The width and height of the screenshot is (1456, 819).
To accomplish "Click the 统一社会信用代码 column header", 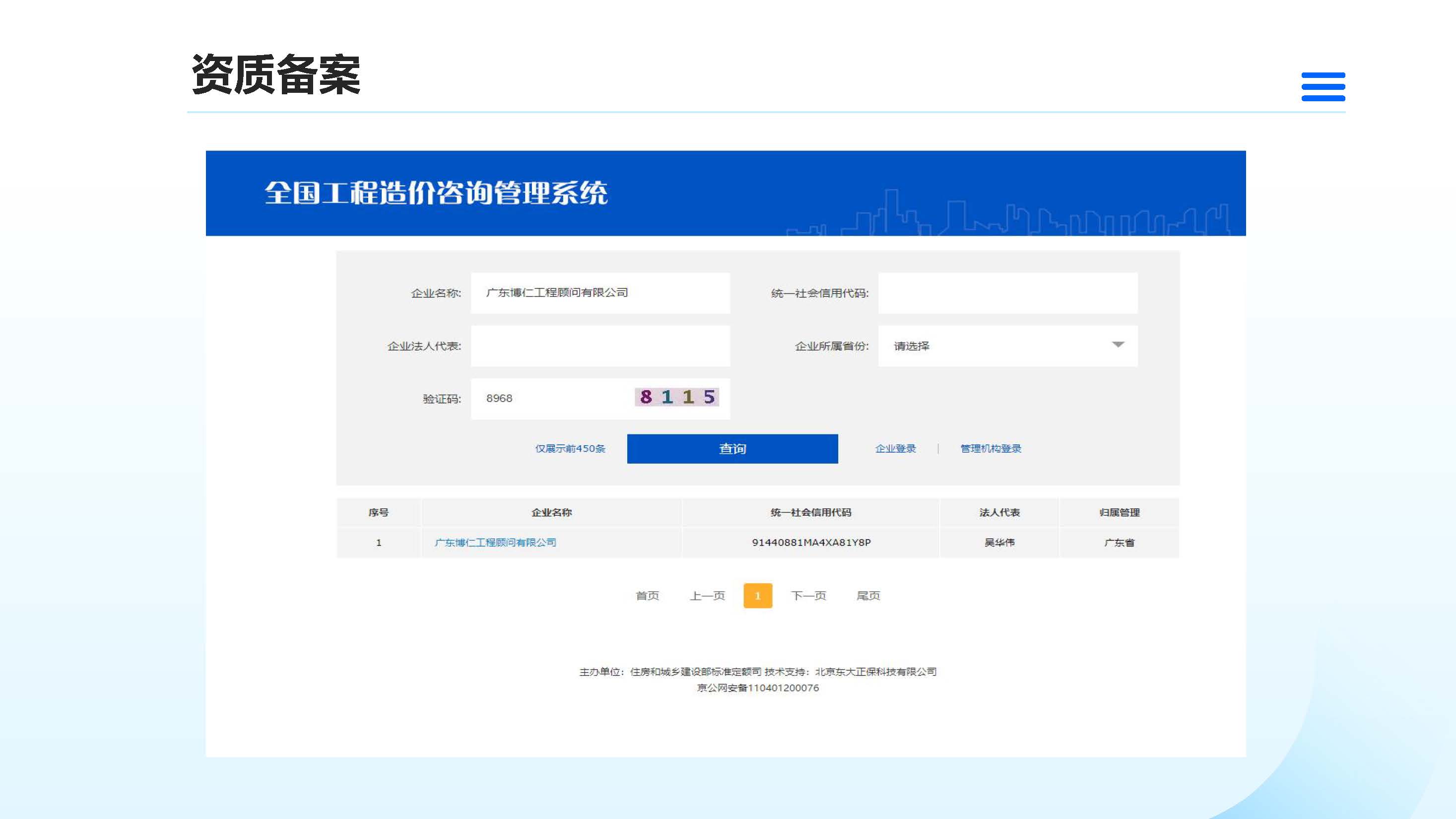I will pyautogui.click(x=811, y=513).
